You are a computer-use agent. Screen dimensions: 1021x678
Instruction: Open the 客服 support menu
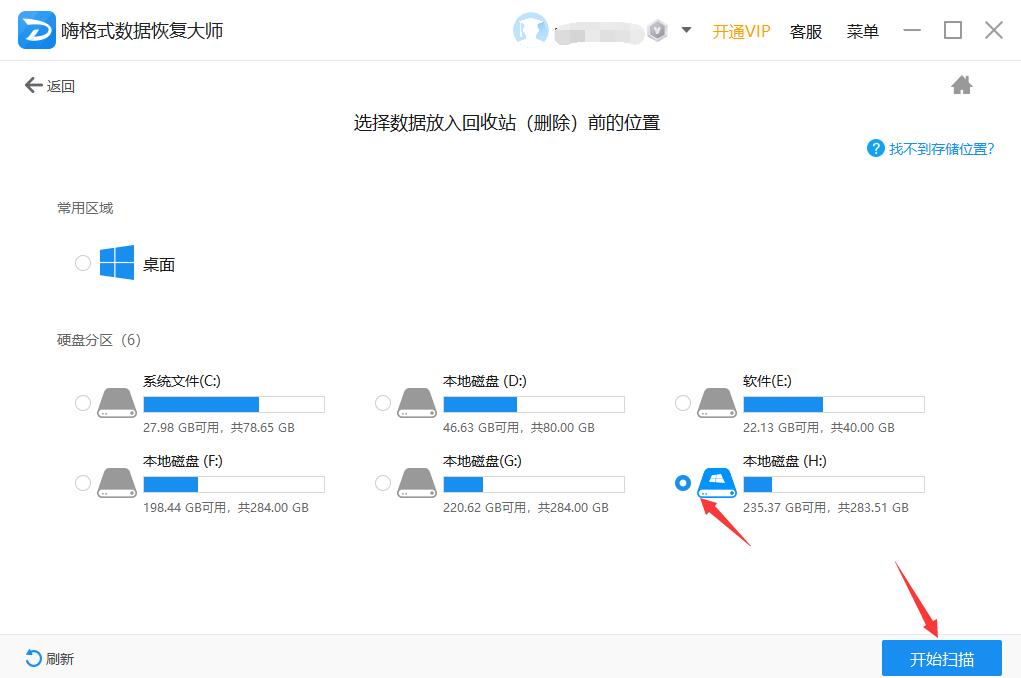click(x=806, y=31)
